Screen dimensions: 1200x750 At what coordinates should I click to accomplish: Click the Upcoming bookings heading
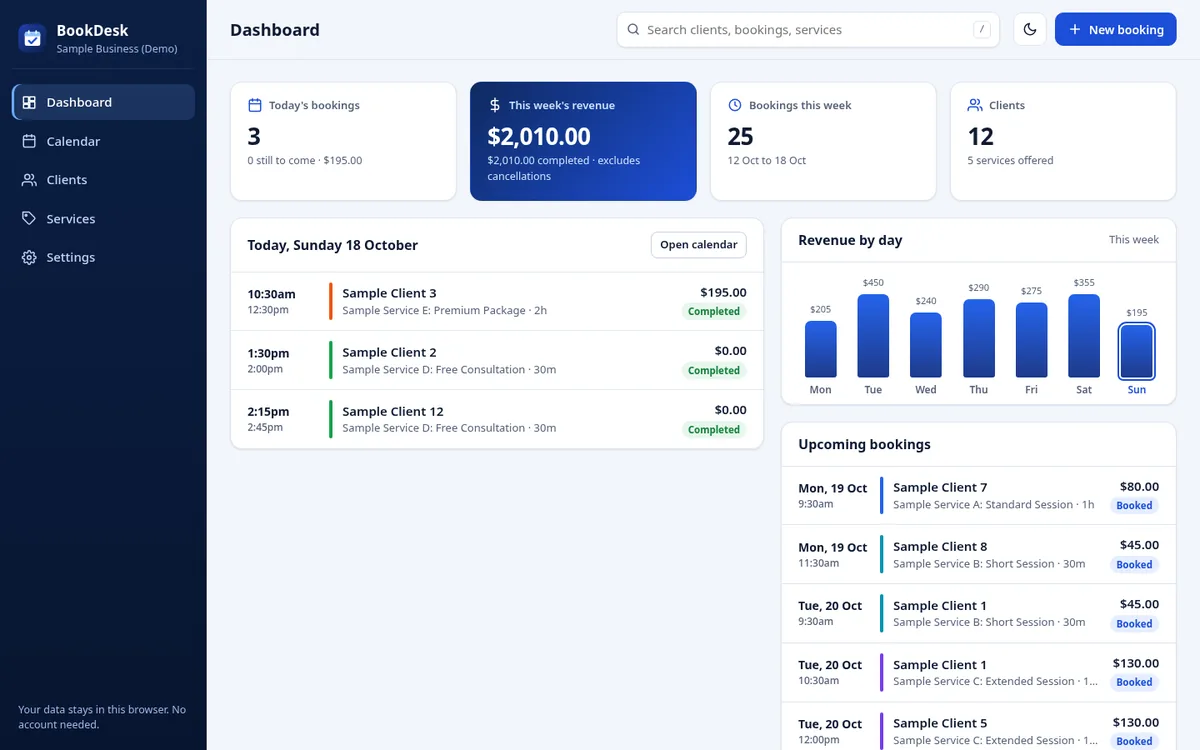point(864,444)
